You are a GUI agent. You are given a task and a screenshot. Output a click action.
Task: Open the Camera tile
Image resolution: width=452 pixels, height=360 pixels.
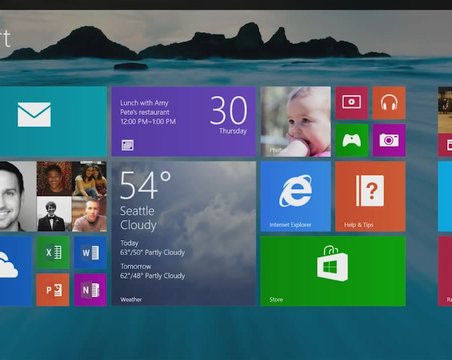389,140
